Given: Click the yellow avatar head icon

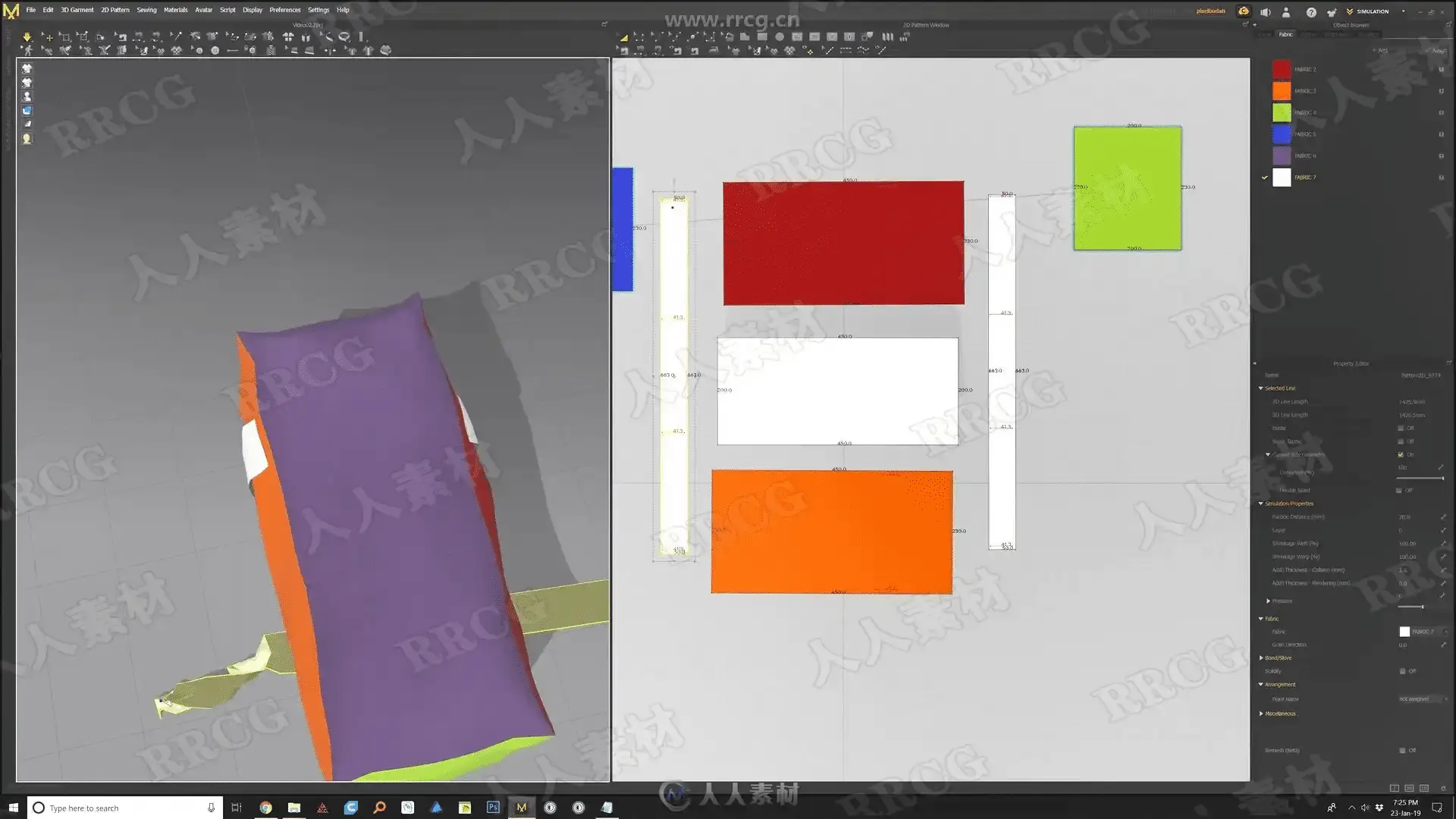Looking at the screenshot, I should coord(27,139).
